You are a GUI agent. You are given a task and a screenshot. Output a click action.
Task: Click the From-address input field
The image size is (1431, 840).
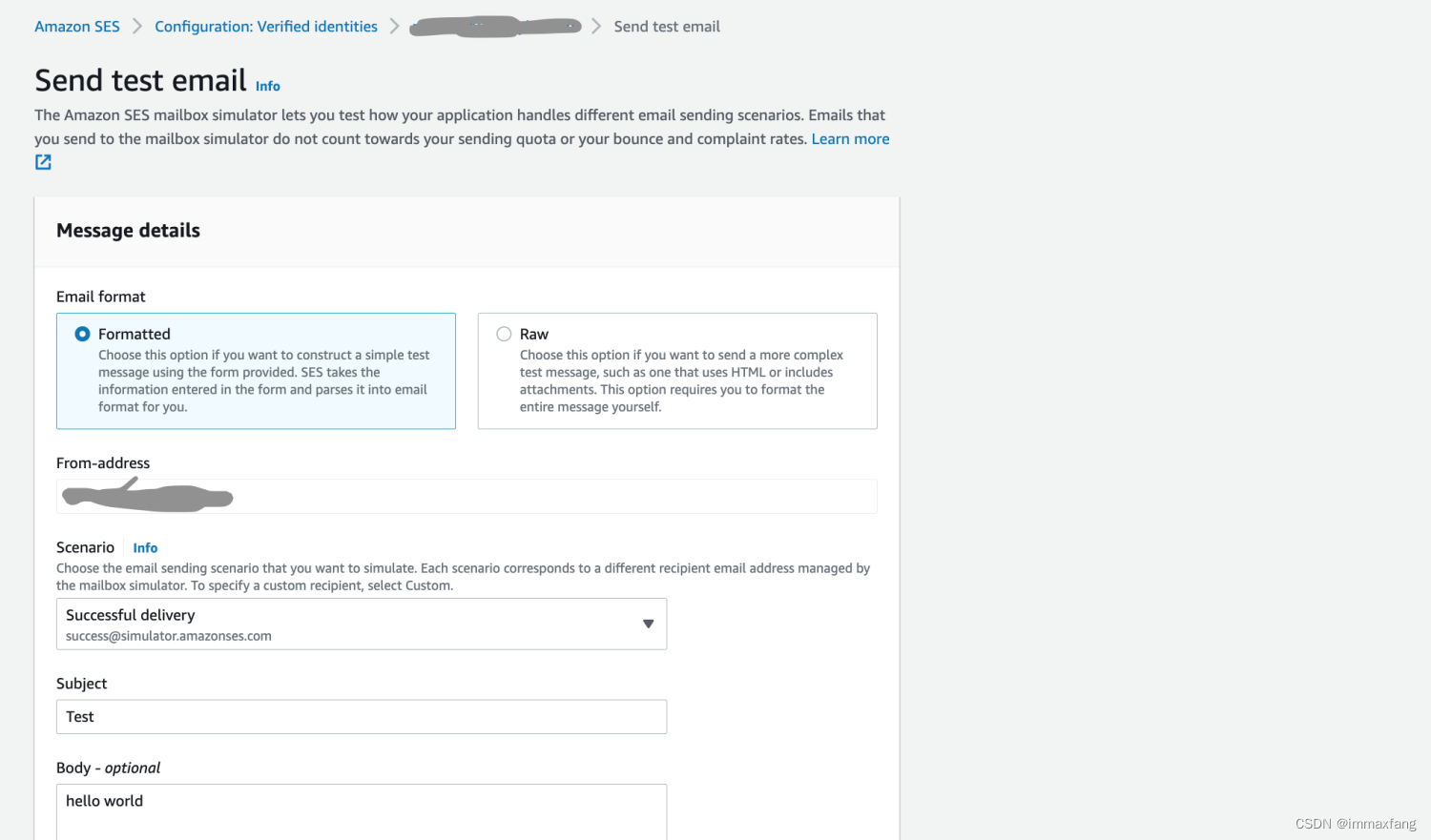(x=467, y=497)
